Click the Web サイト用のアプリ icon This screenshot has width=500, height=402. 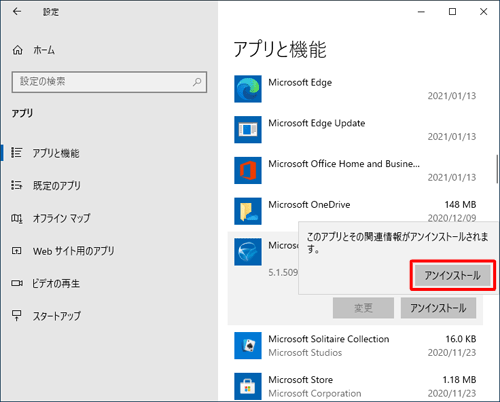tap(16, 251)
